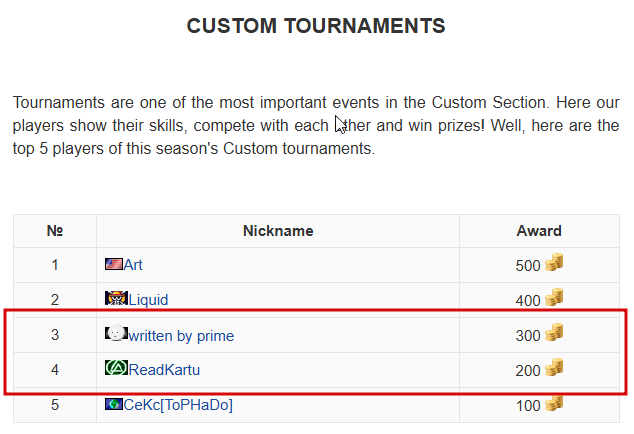Viewport: 634px width, 434px height.
Task: Click the Award column header
Action: click(539, 231)
